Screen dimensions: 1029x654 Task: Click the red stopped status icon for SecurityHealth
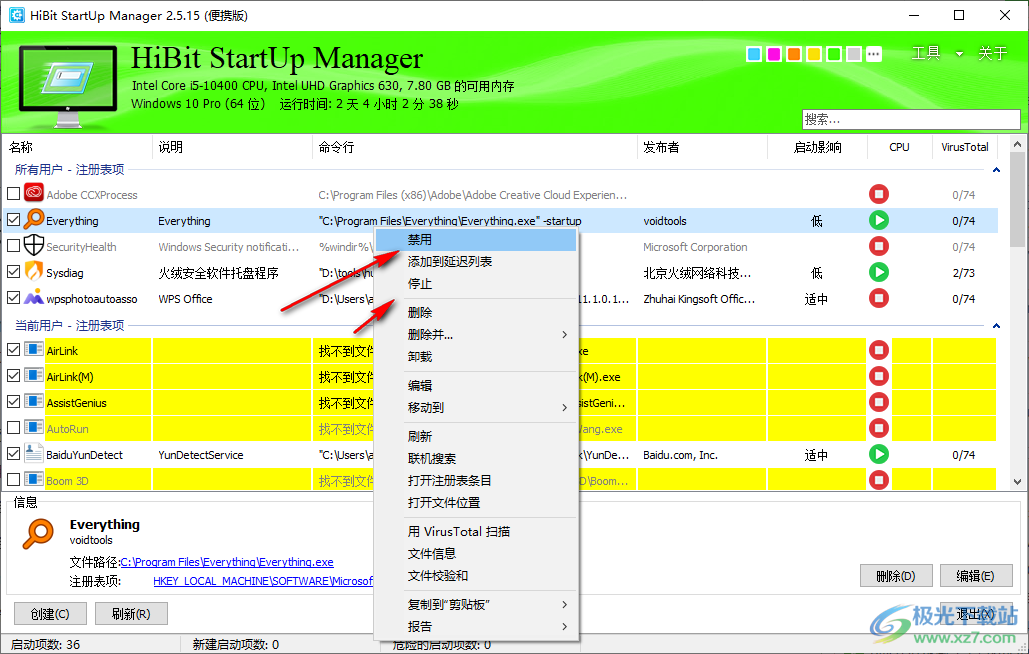pos(879,246)
